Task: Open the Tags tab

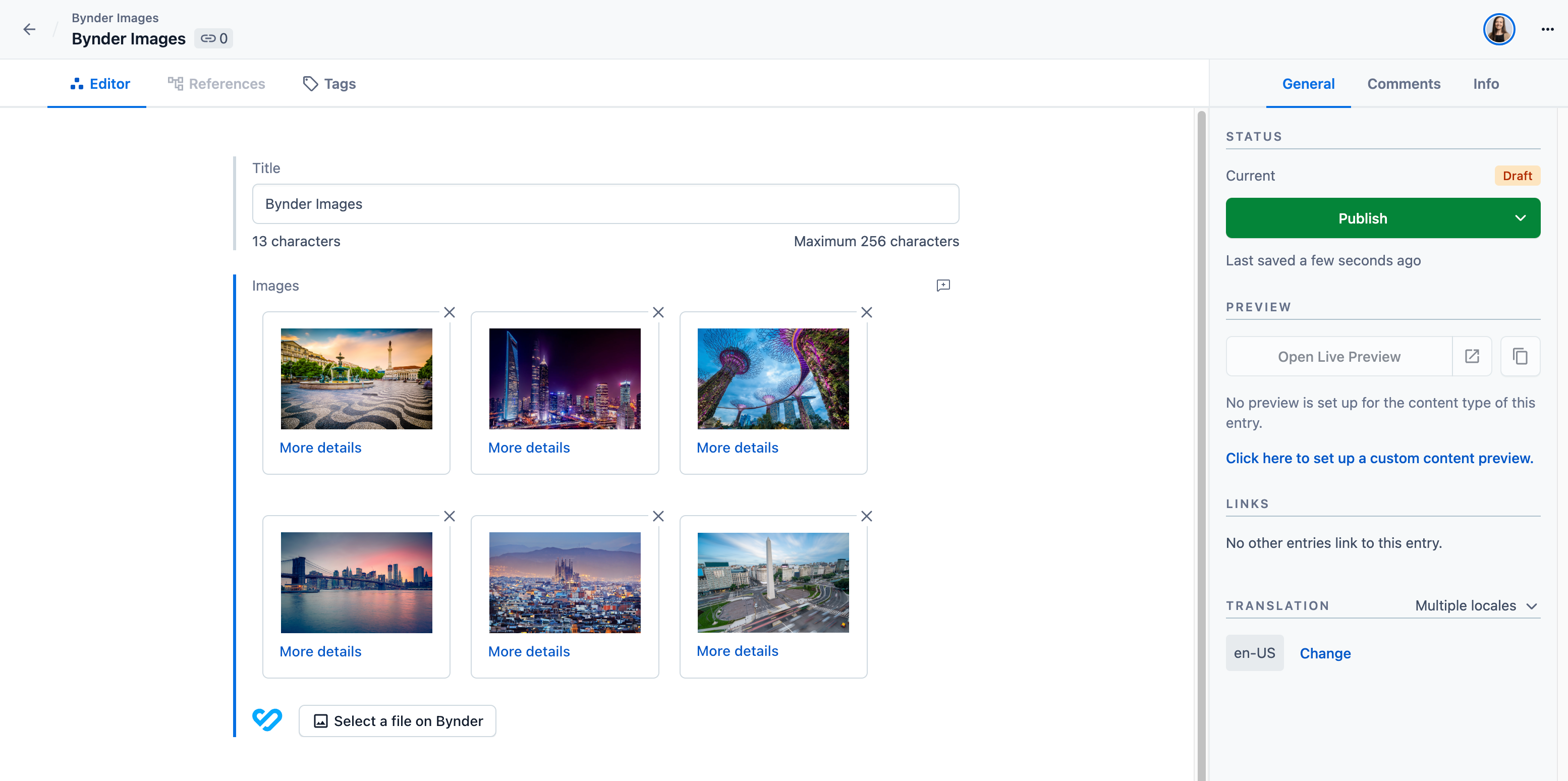Action: pos(329,84)
